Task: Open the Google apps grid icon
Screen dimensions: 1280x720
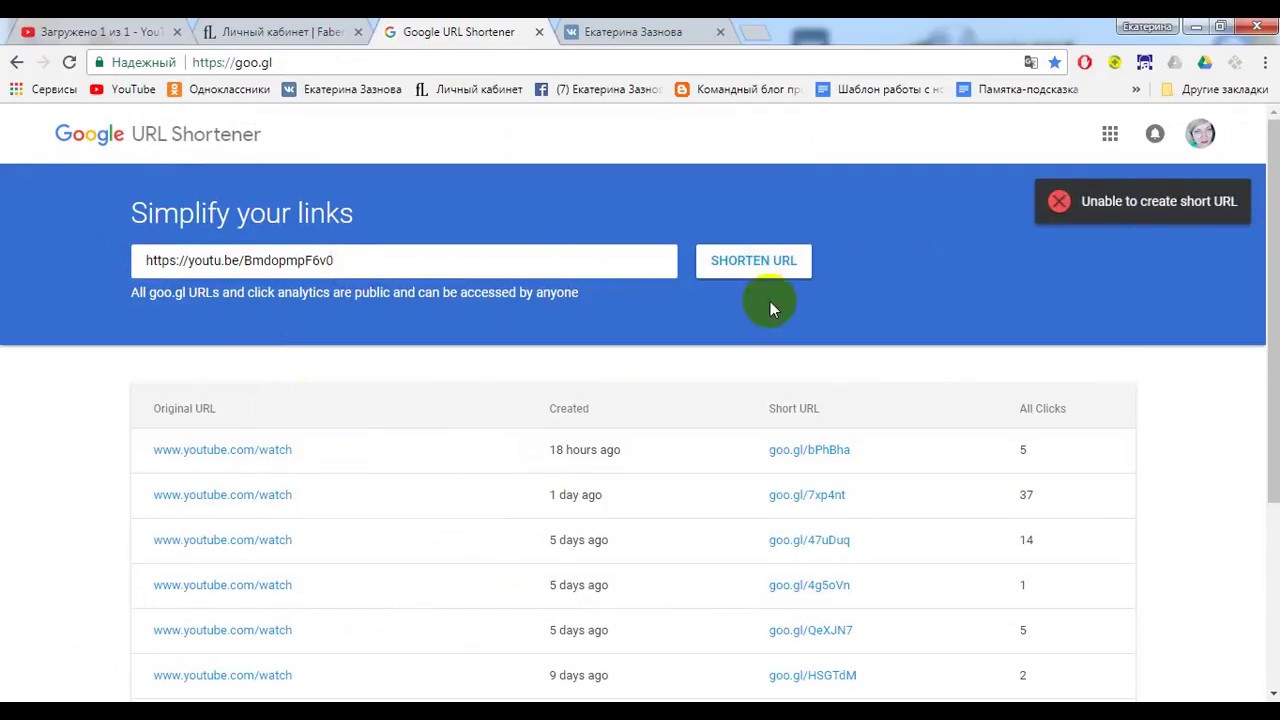Action: 1110,134
